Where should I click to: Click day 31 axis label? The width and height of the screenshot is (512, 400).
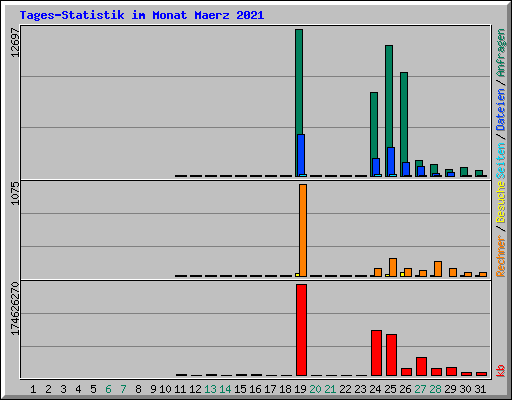point(480,389)
